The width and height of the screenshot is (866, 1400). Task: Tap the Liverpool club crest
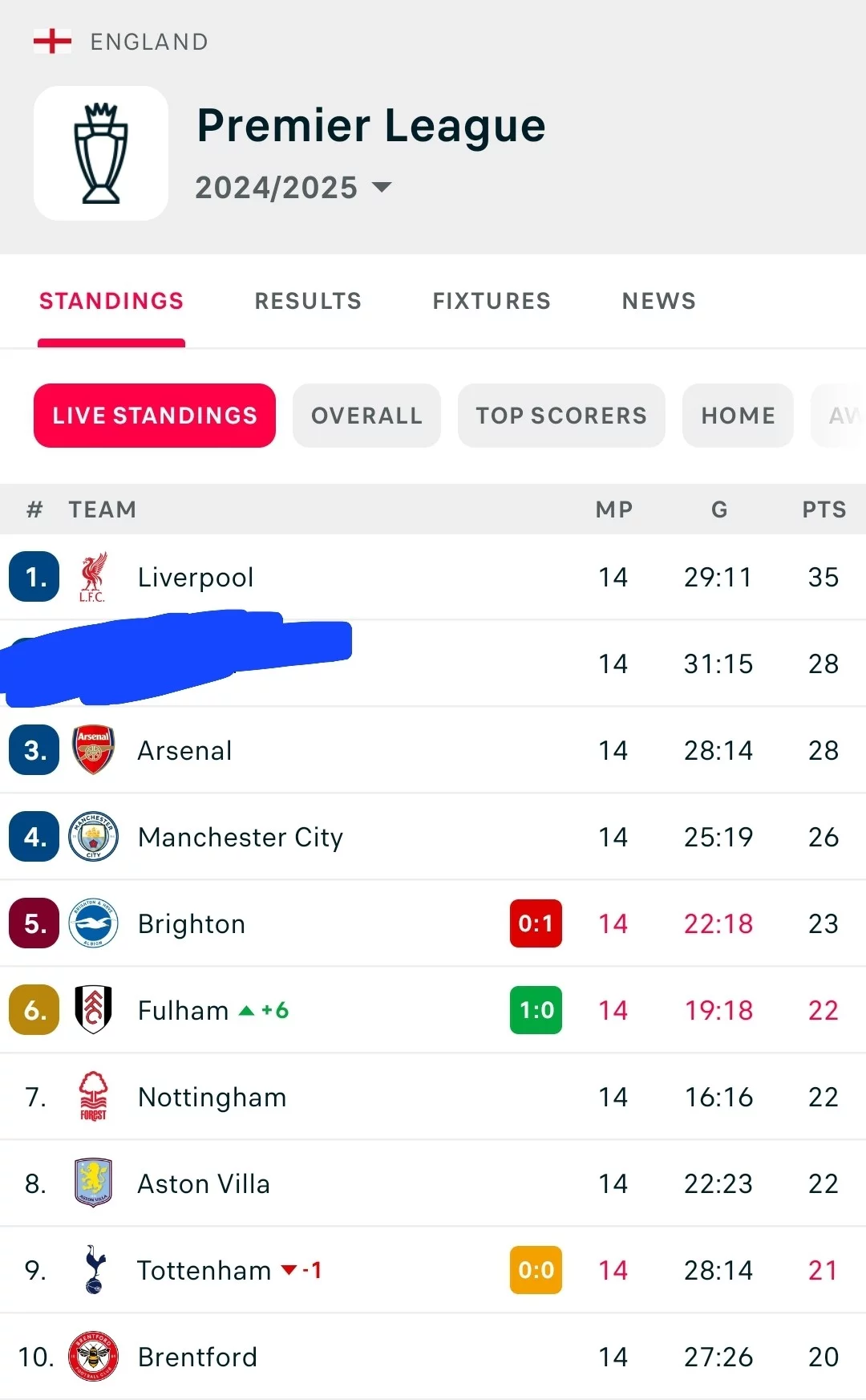pos(93,577)
